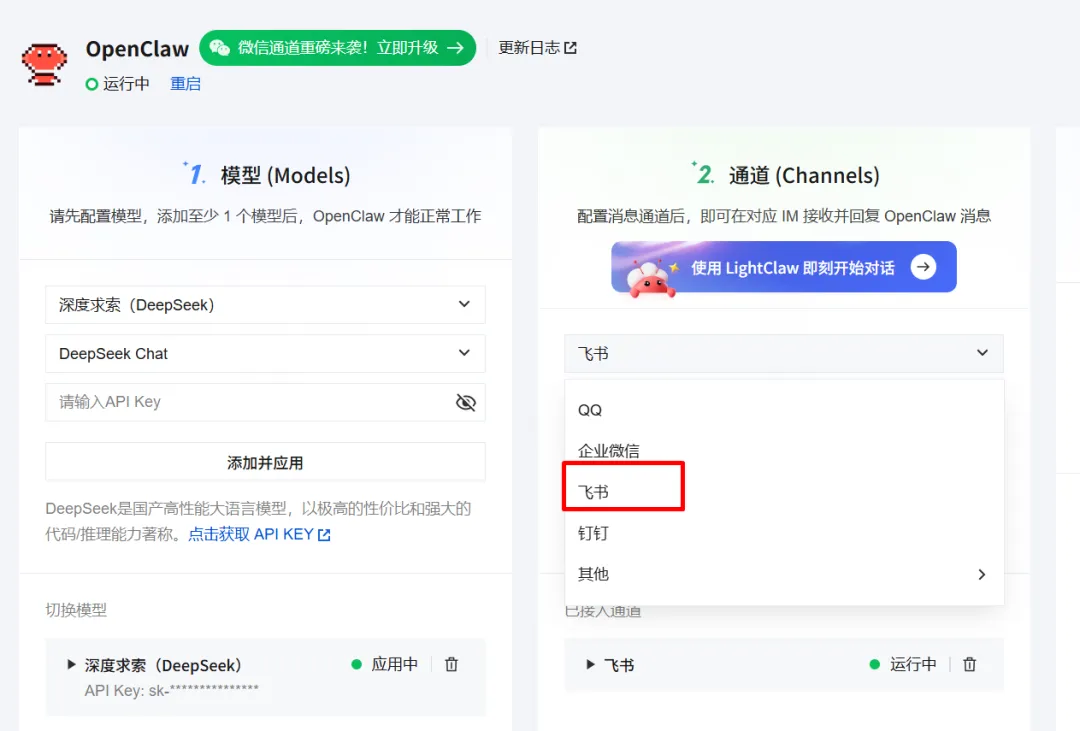The width and height of the screenshot is (1080, 731).
Task: Click the 通道 (Channels) heading
Action: pos(804,176)
